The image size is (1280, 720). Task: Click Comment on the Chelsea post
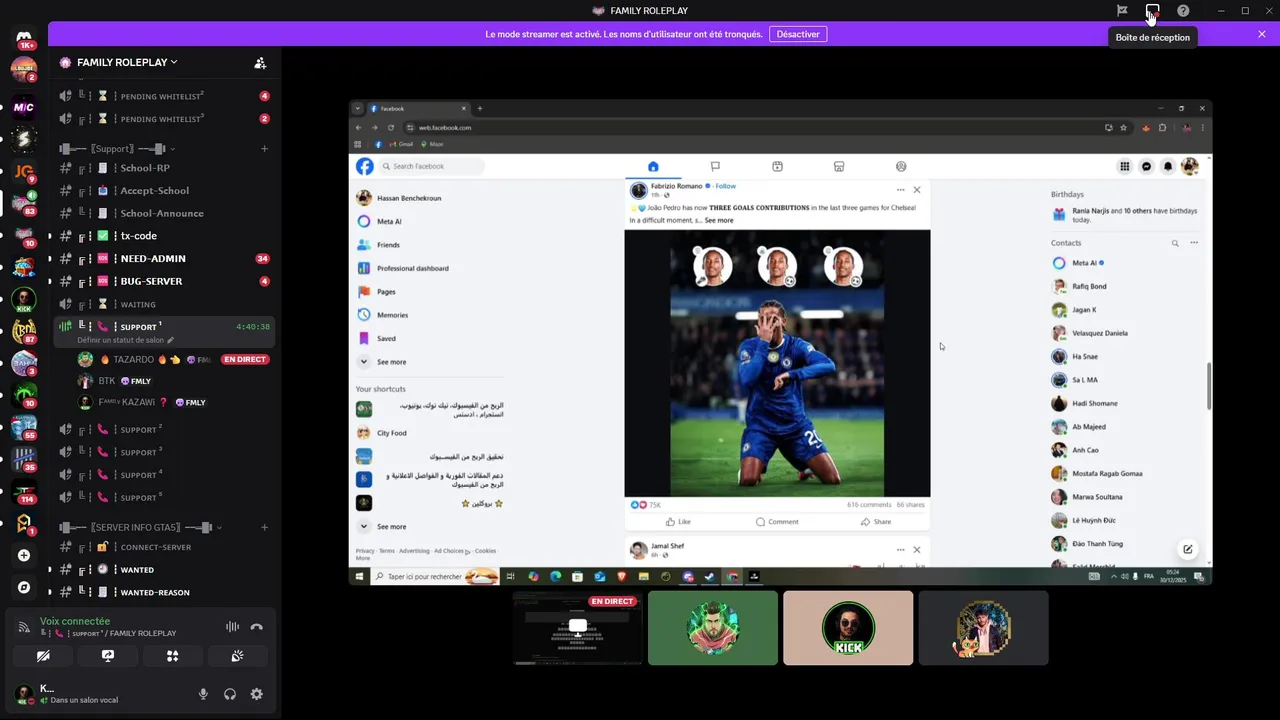coord(777,522)
